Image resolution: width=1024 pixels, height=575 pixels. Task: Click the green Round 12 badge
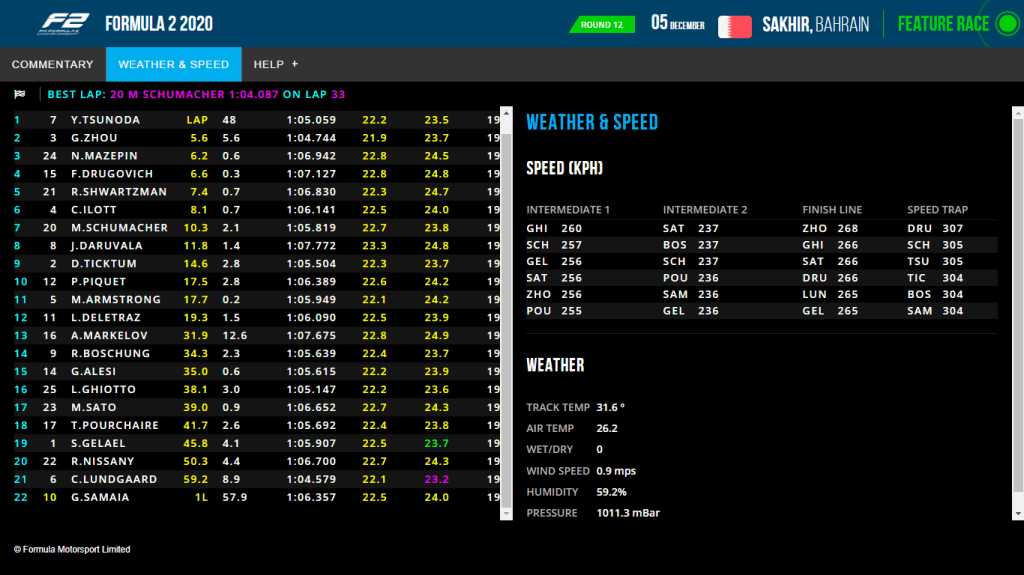602,25
